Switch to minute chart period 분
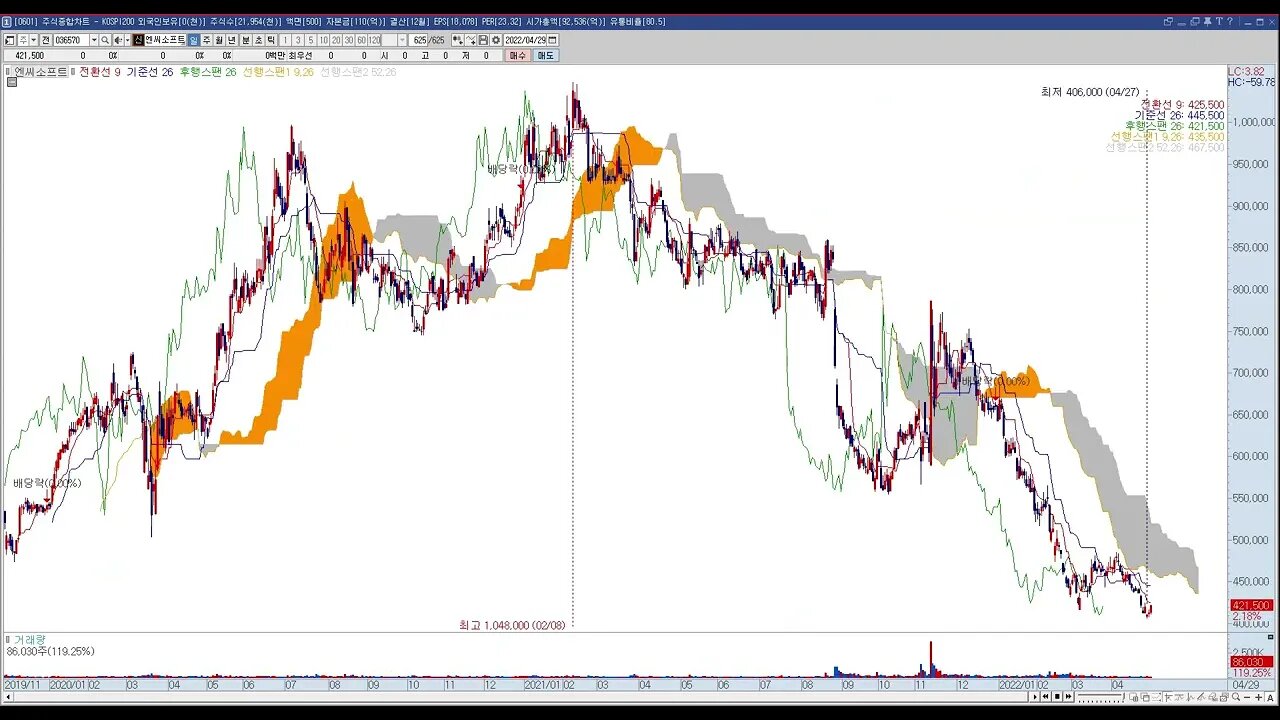This screenshot has height=720, width=1280. 245,40
